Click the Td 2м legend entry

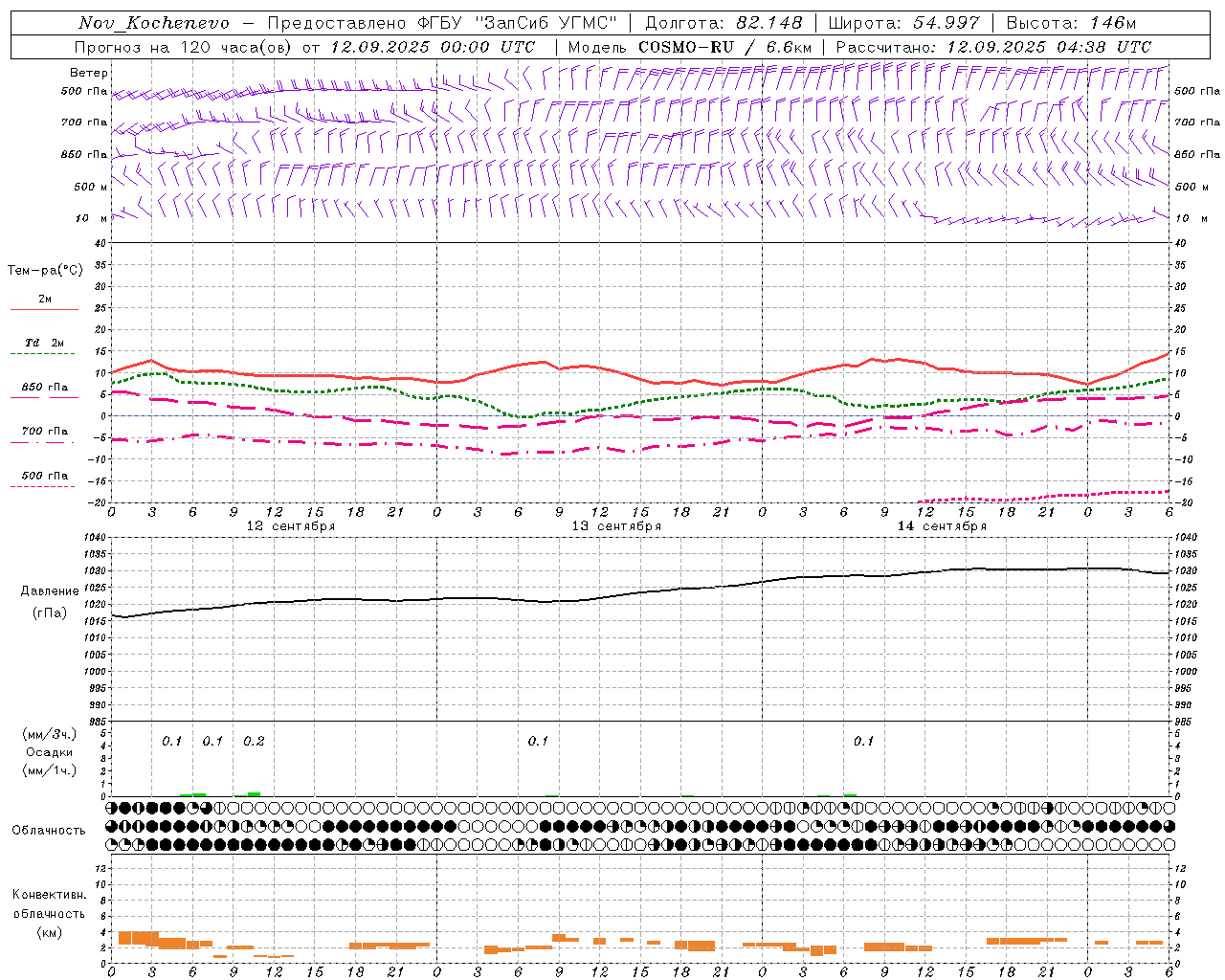[45, 343]
